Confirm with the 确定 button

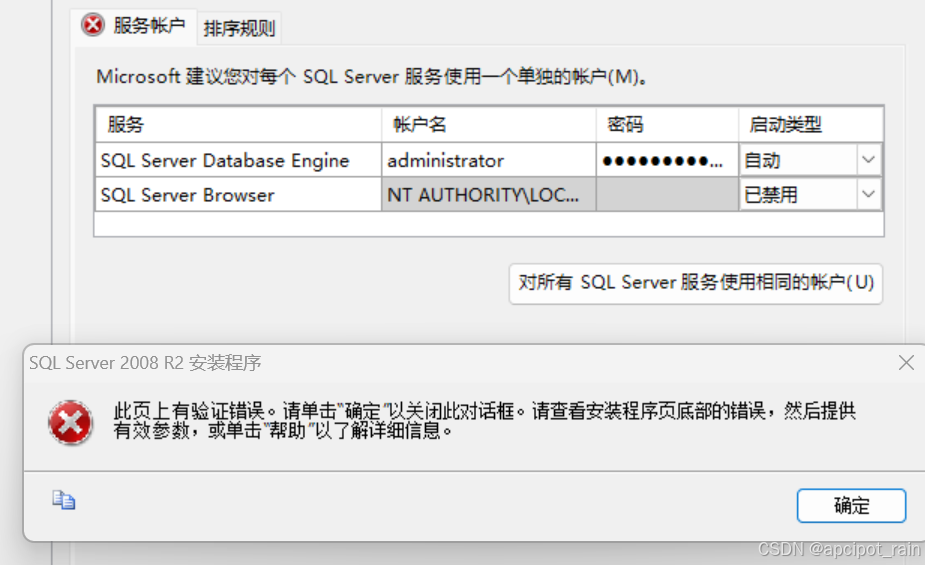[x=851, y=505]
